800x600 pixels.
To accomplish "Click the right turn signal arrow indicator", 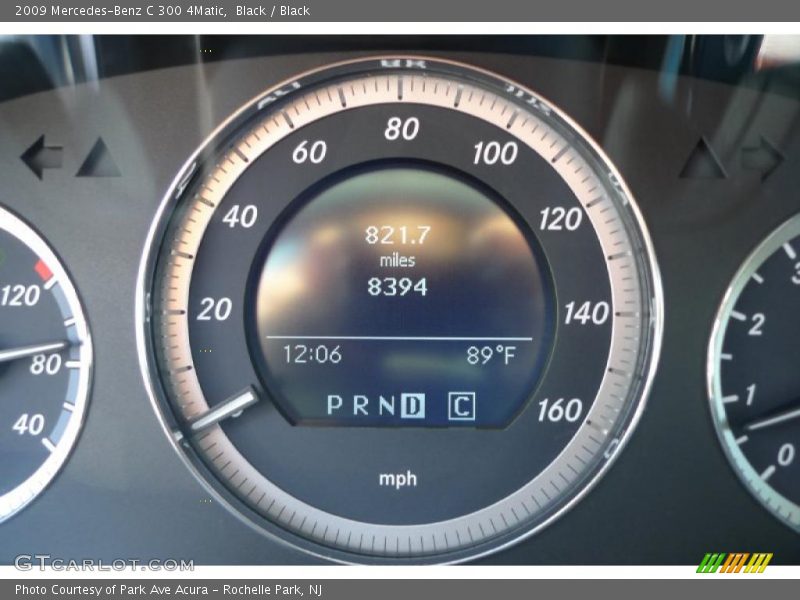I will 762,158.
